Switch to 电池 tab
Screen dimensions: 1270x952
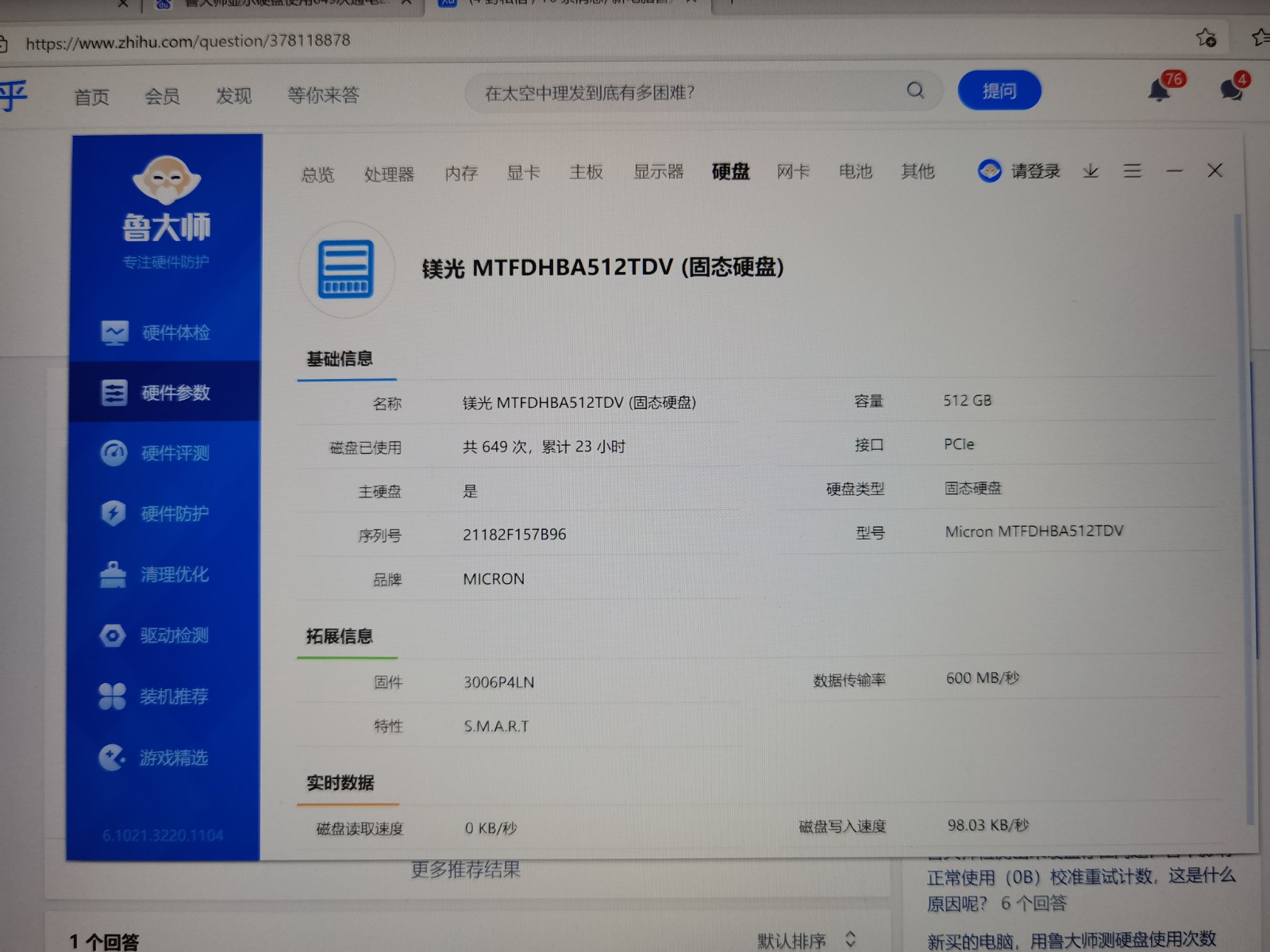(x=856, y=171)
